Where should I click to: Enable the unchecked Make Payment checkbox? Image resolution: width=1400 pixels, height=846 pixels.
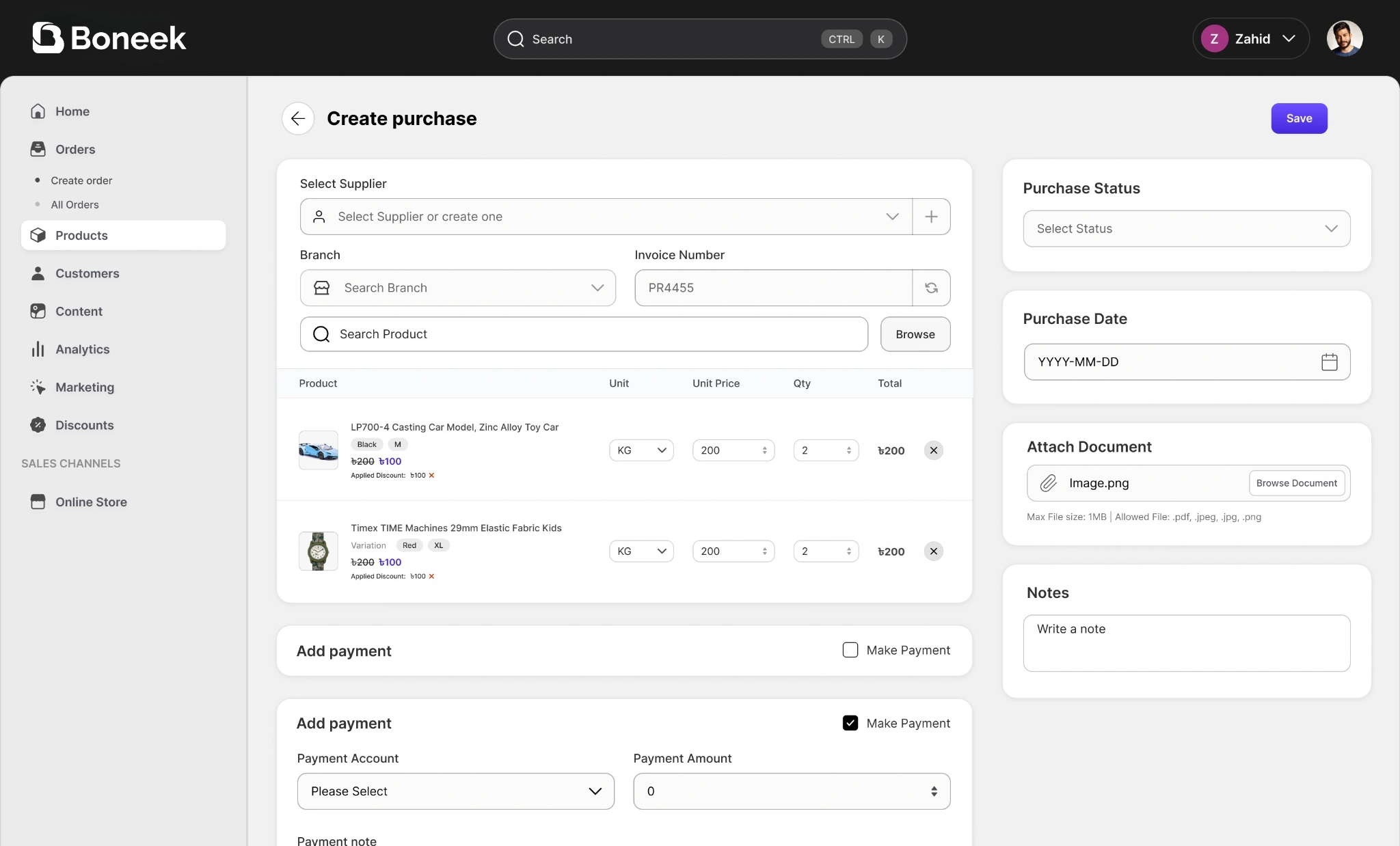point(850,650)
